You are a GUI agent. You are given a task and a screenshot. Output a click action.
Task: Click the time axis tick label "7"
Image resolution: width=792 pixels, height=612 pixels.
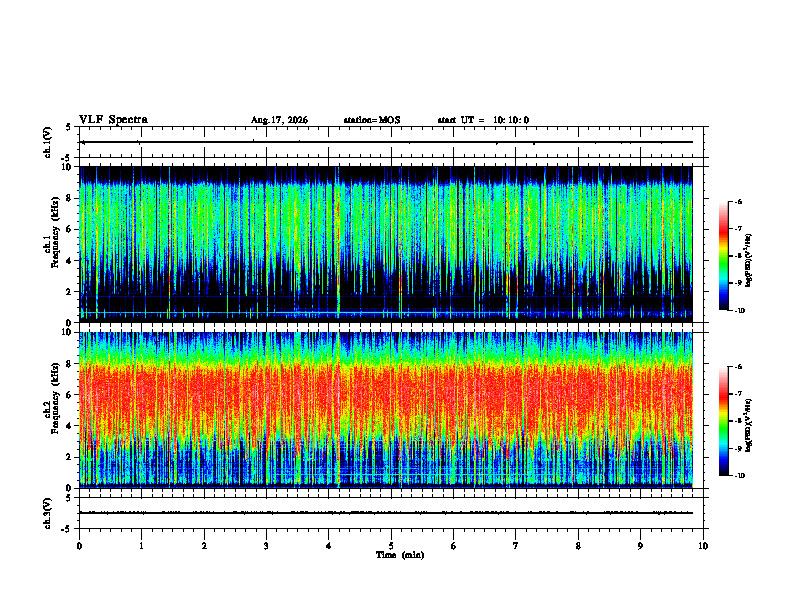pyautogui.click(x=516, y=546)
